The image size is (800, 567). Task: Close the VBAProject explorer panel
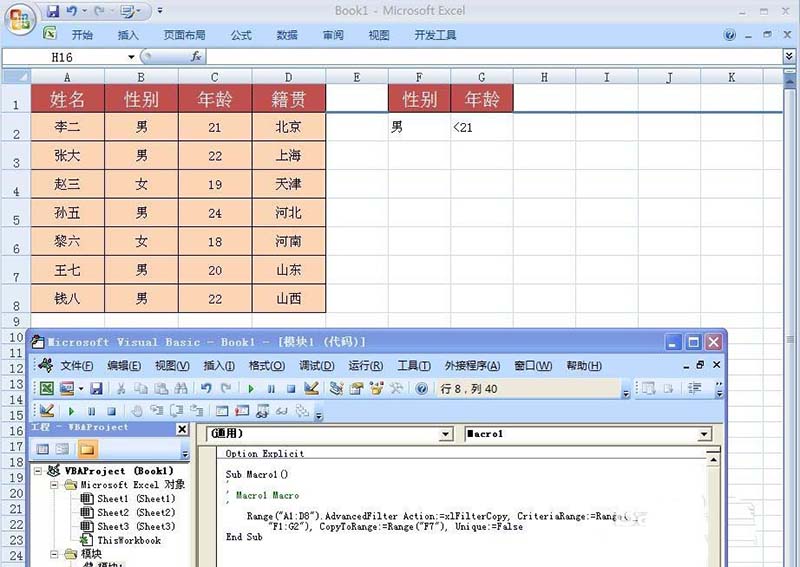182,429
